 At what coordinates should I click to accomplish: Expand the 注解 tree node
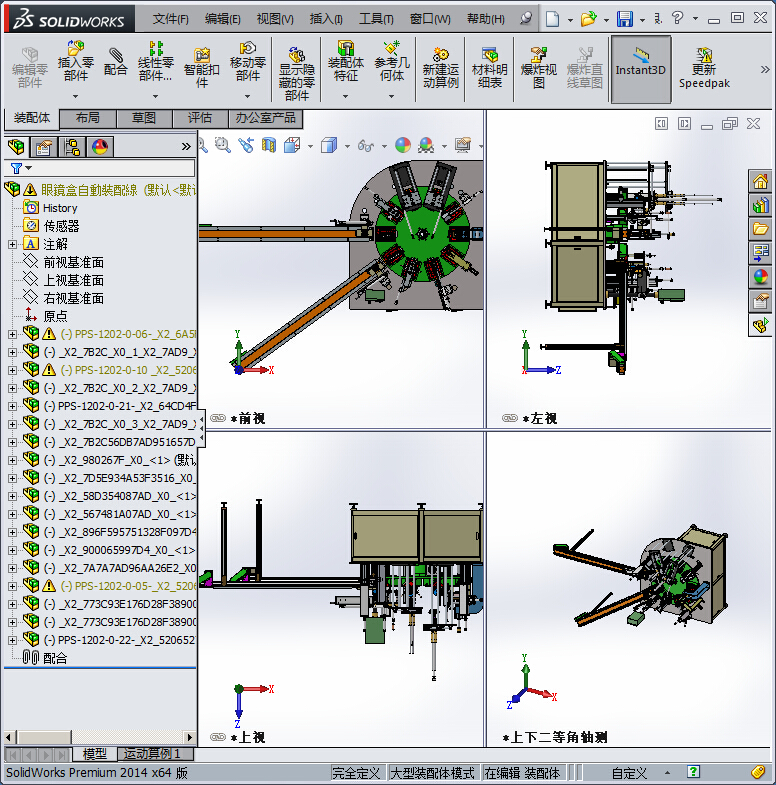[13, 244]
